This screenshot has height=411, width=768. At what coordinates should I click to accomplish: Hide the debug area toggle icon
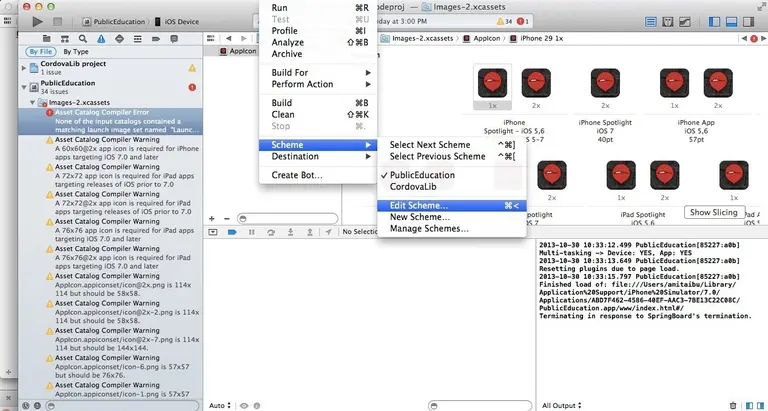(213, 232)
